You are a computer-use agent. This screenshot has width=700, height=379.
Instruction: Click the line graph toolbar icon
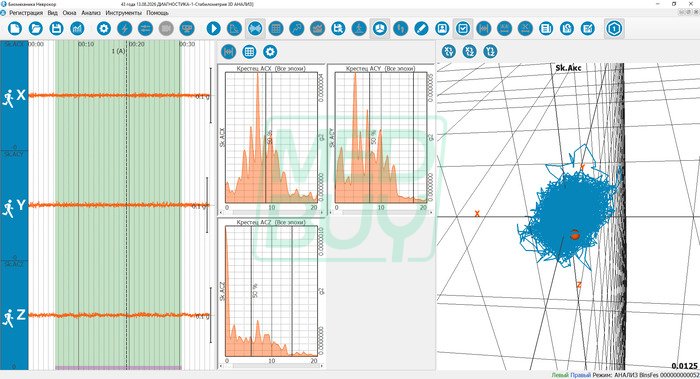(x=317, y=29)
